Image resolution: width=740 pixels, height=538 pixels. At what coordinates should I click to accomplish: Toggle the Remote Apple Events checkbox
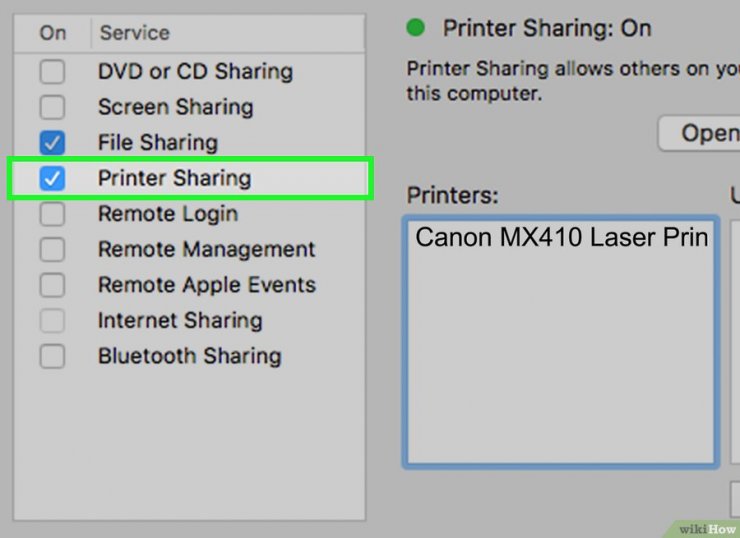pyautogui.click(x=52, y=285)
